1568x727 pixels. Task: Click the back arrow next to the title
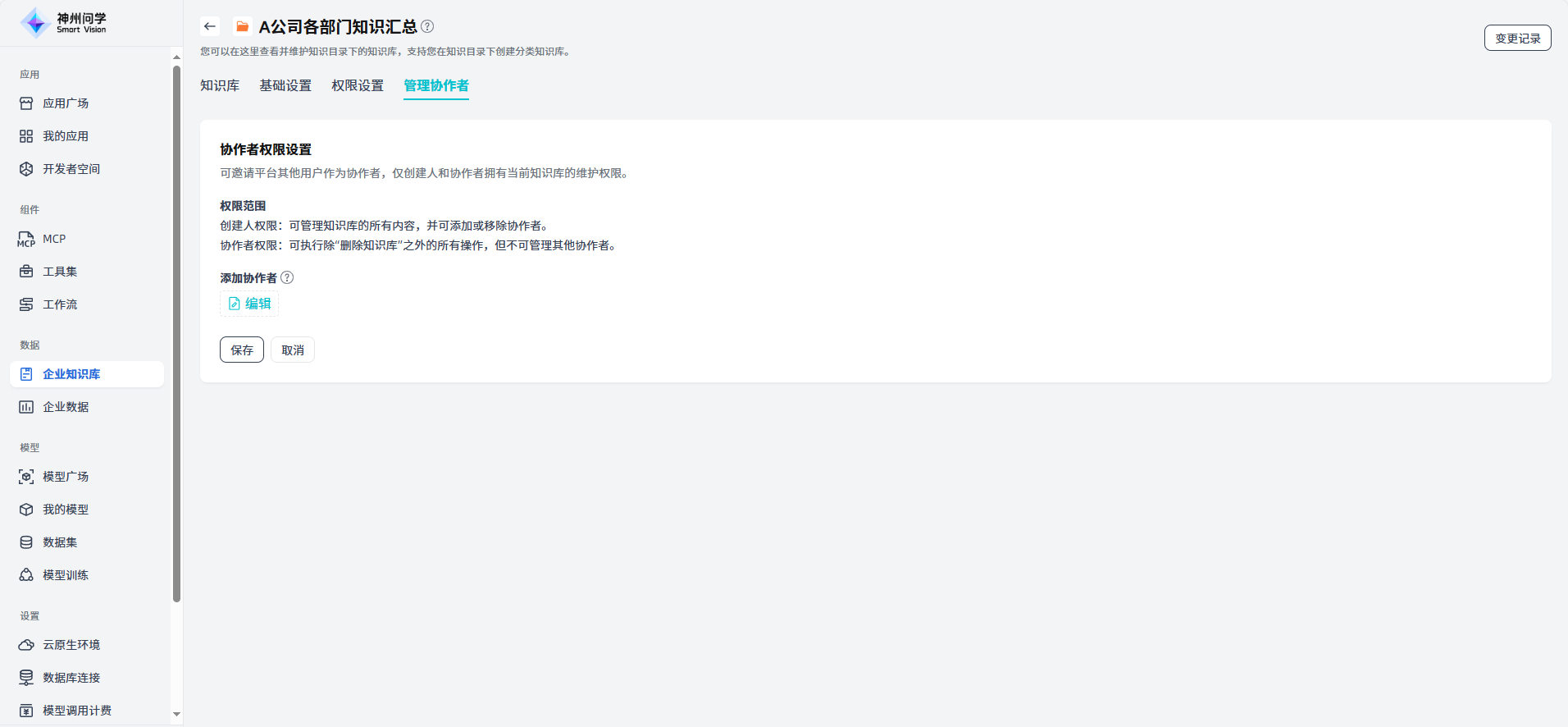point(210,26)
